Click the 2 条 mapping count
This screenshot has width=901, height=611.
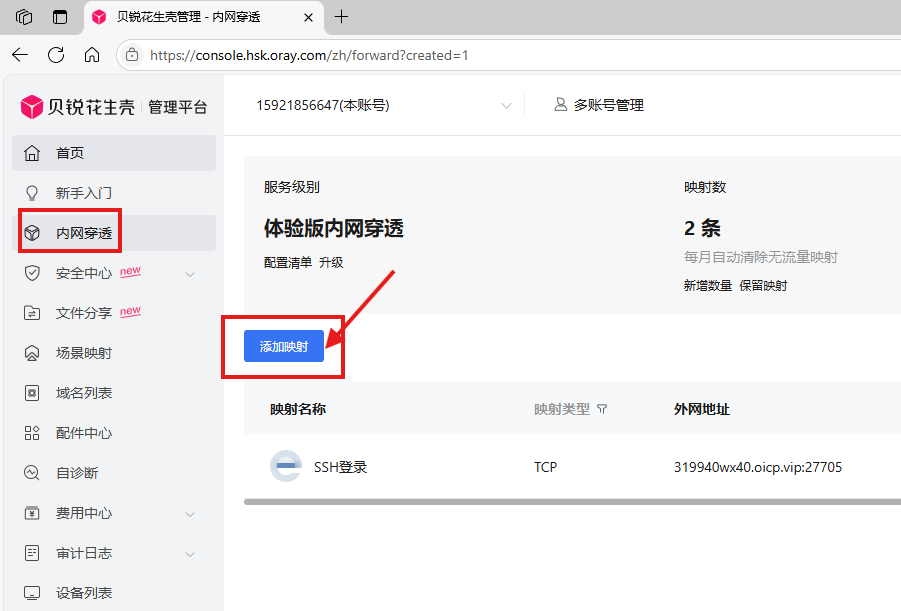tap(702, 228)
